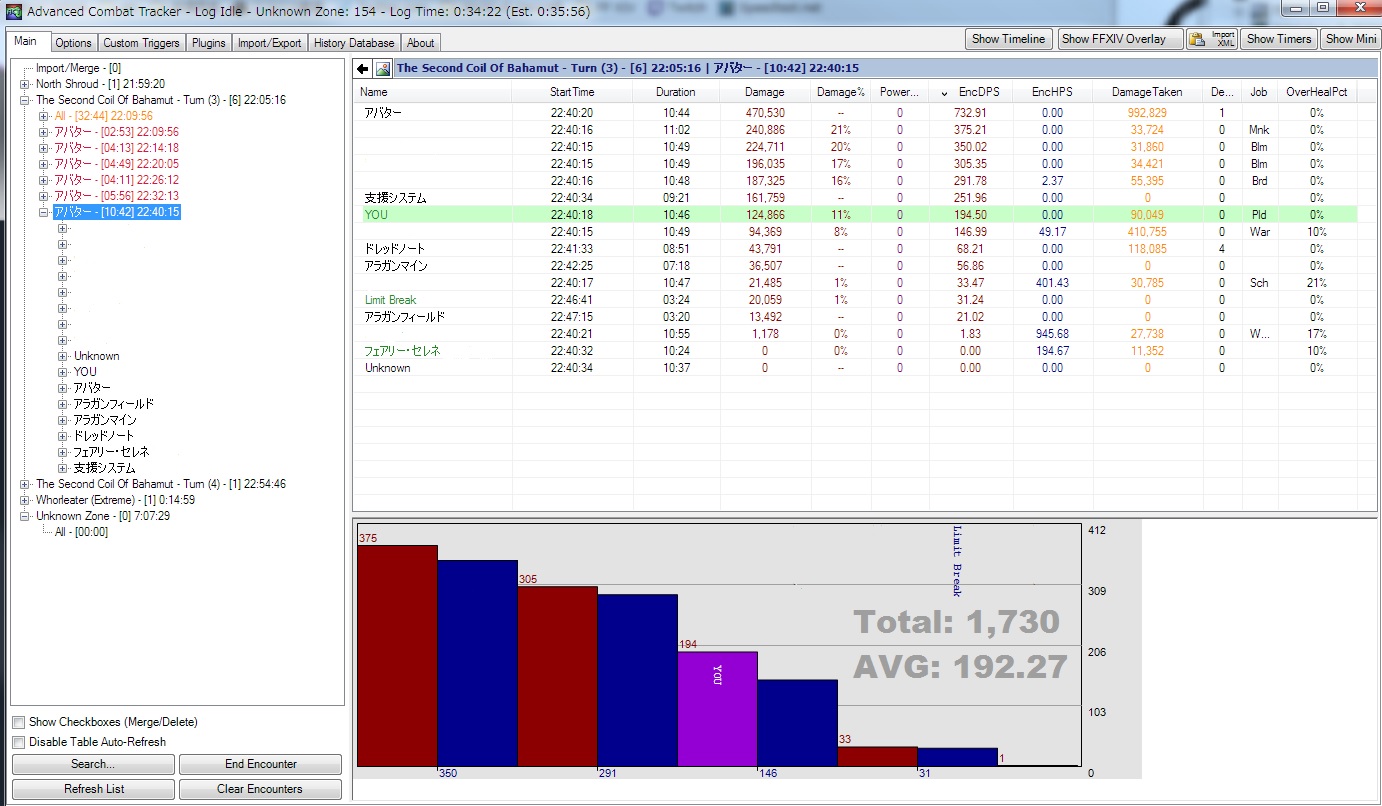Click Show FFXIV Overlay button
The width and height of the screenshot is (1382, 806).
tap(1120, 39)
